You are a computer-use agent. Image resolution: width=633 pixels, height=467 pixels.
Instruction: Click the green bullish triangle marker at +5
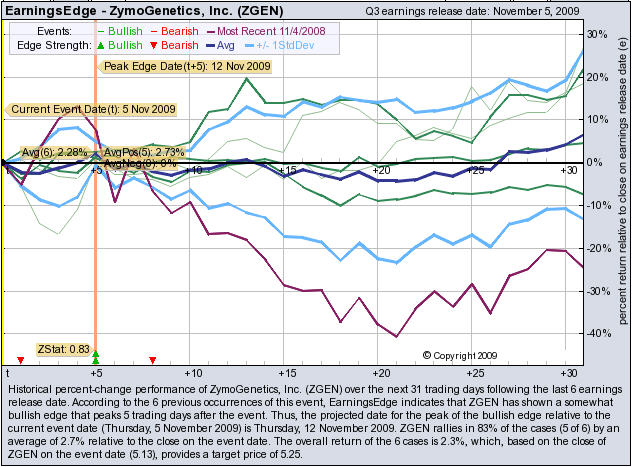95,356
